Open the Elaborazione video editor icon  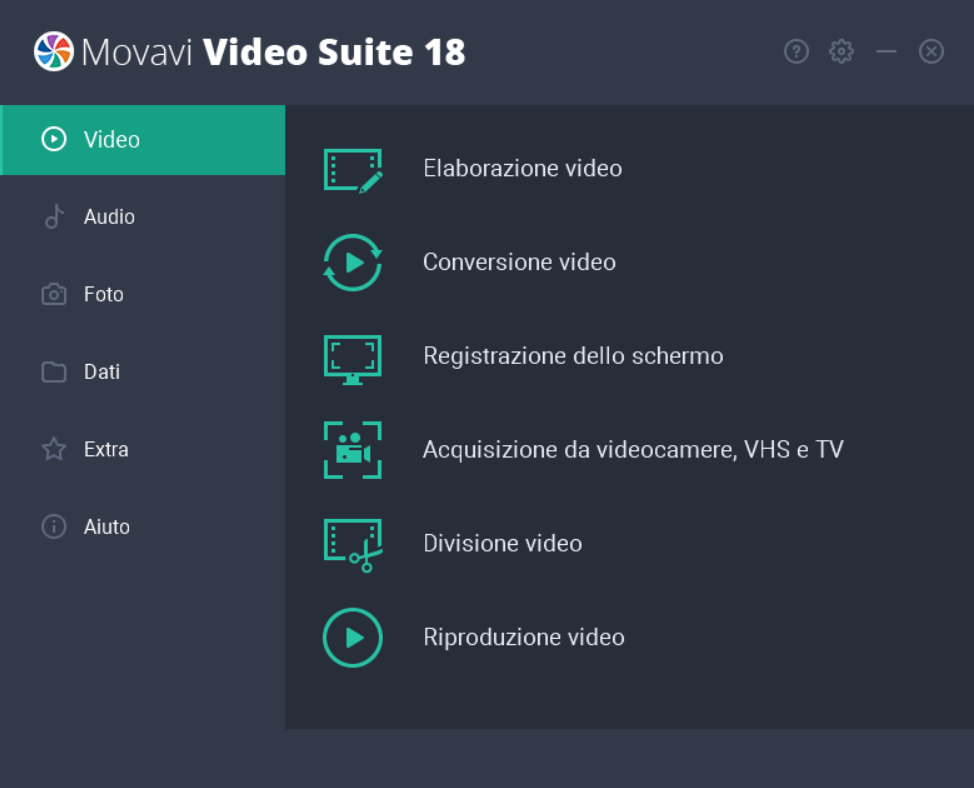pyautogui.click(x=353, y=170)
